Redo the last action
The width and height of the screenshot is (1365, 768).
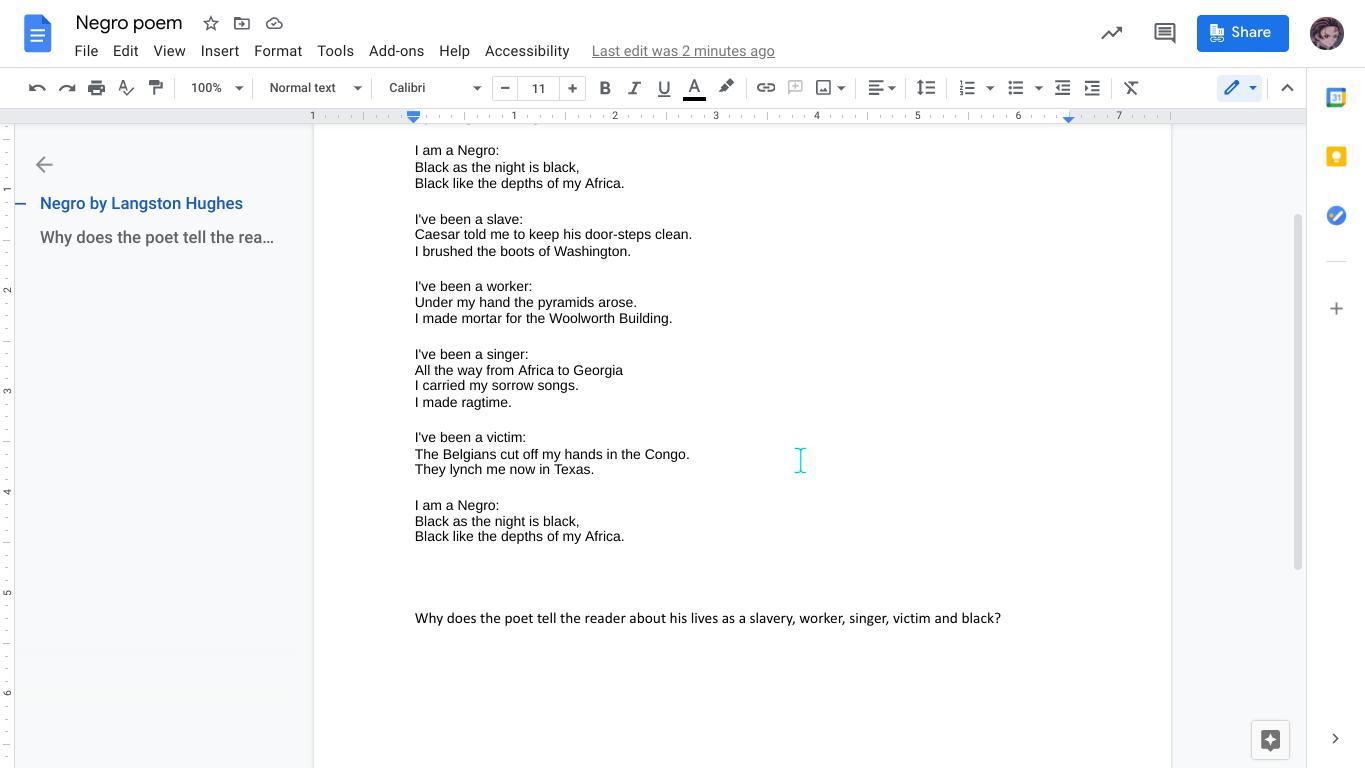(x=67, y=88)
